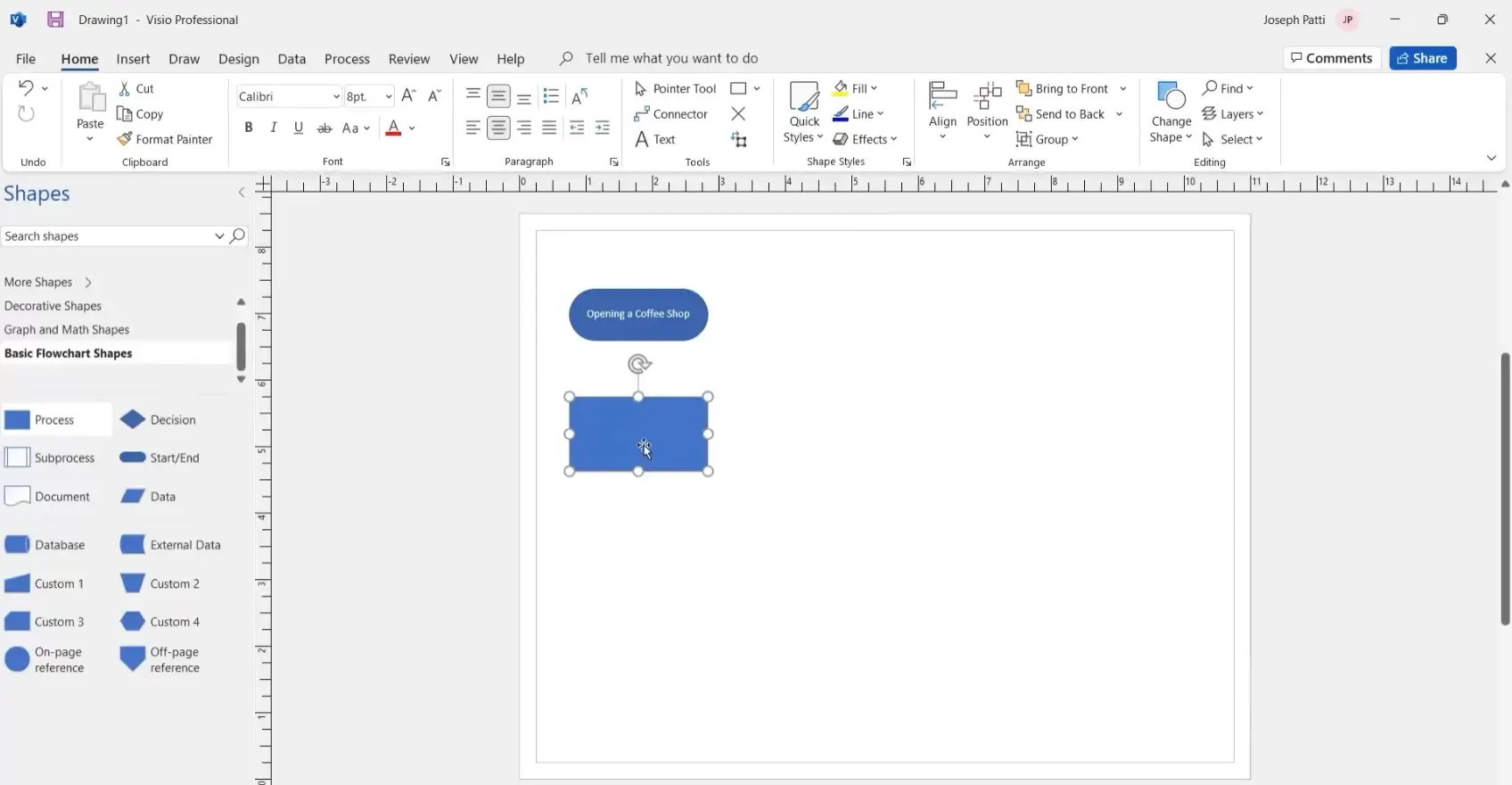The width and height of the screenshot is (1512, 785).
Task: Open the Comments pane button
Action: [1332, 58]
